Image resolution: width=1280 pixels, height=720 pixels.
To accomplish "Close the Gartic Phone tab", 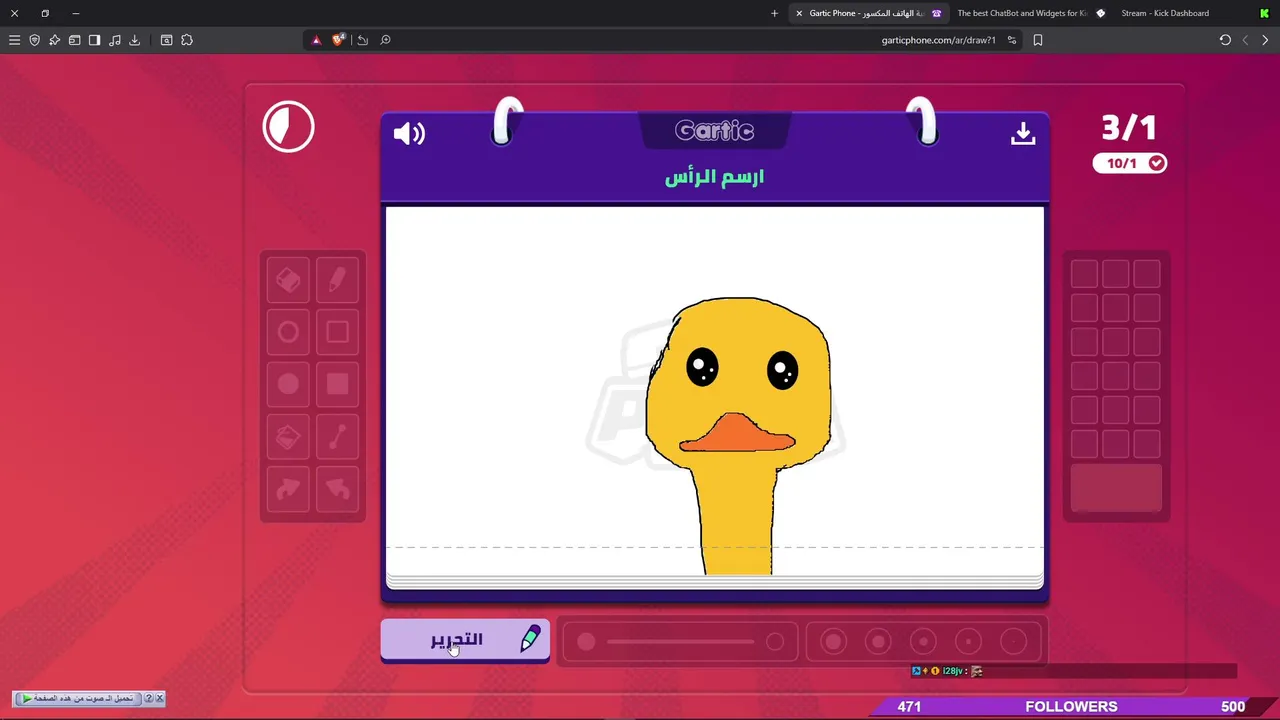I will tap(799, 13).
